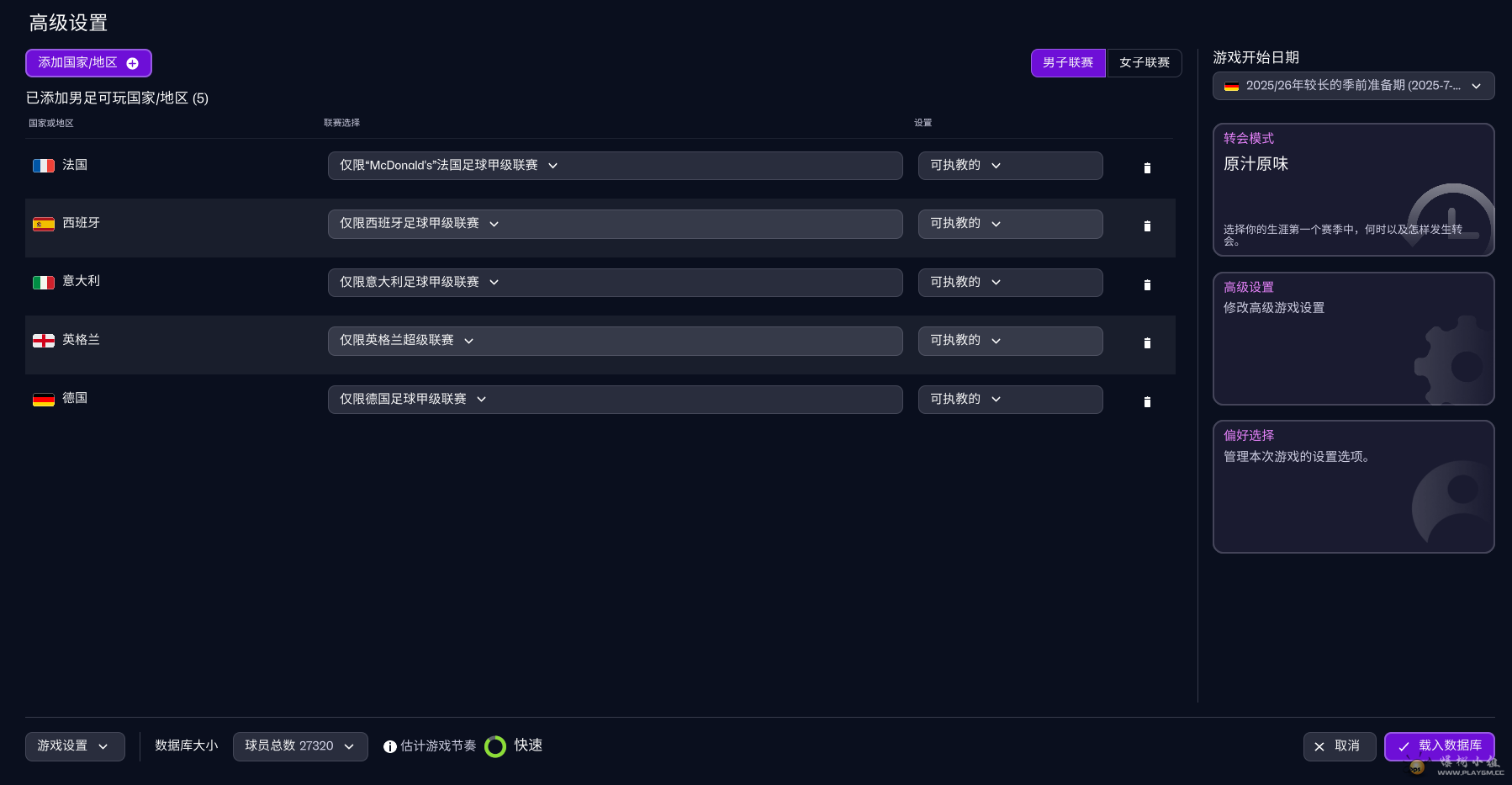Open 仅限西班牙足球甲级联赛 dropdown
The image size is (1512, 785).
pyautogui.click(x=616, y=224)
